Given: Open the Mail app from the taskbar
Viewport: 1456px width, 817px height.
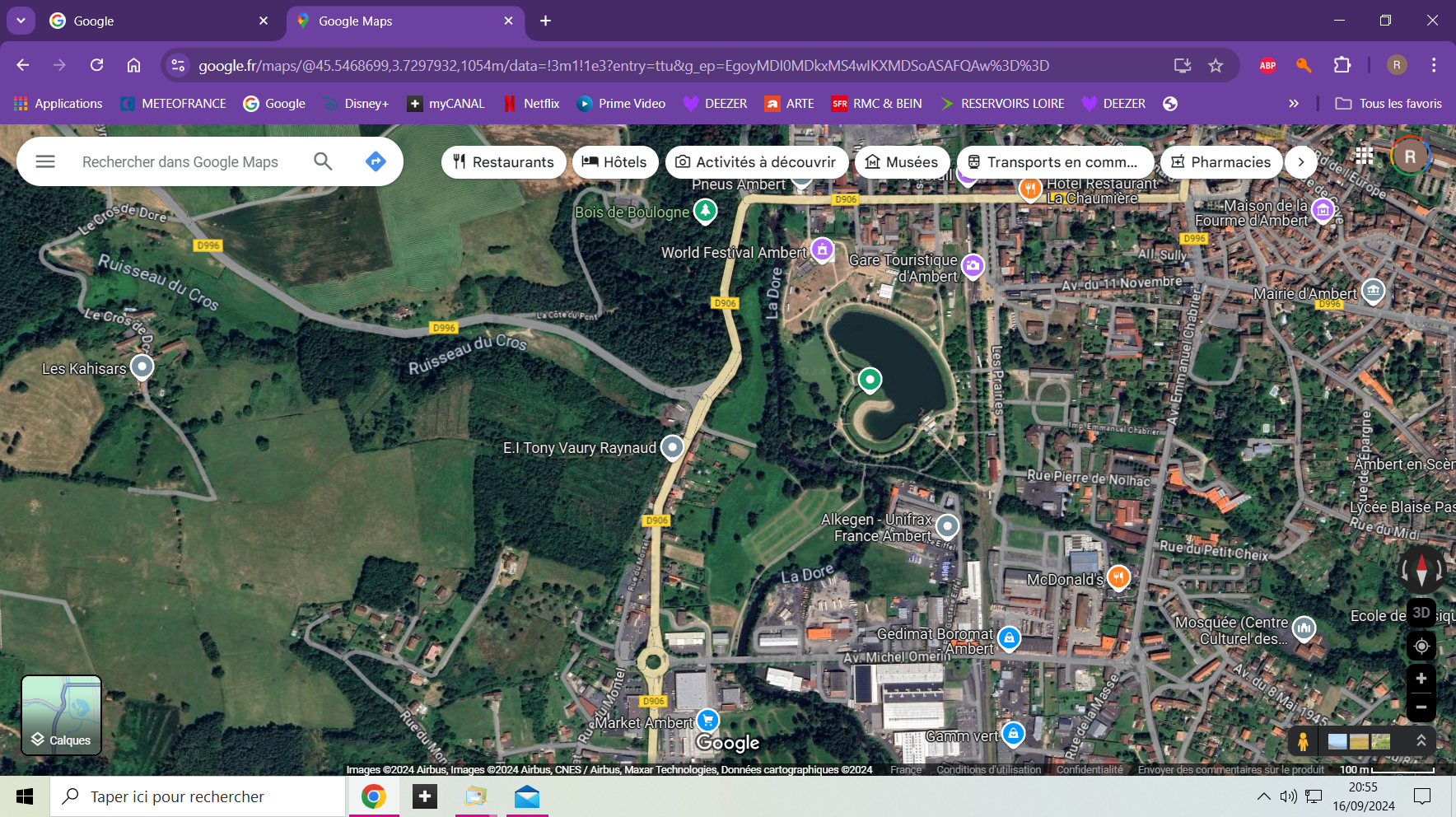Looking at the screenshot, I should (x=527, y=796).
